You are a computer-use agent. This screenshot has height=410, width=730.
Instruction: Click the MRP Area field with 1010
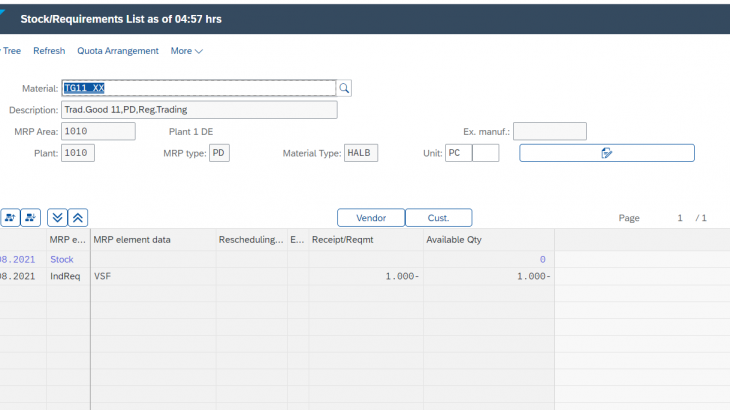click(x=98, y=131)
